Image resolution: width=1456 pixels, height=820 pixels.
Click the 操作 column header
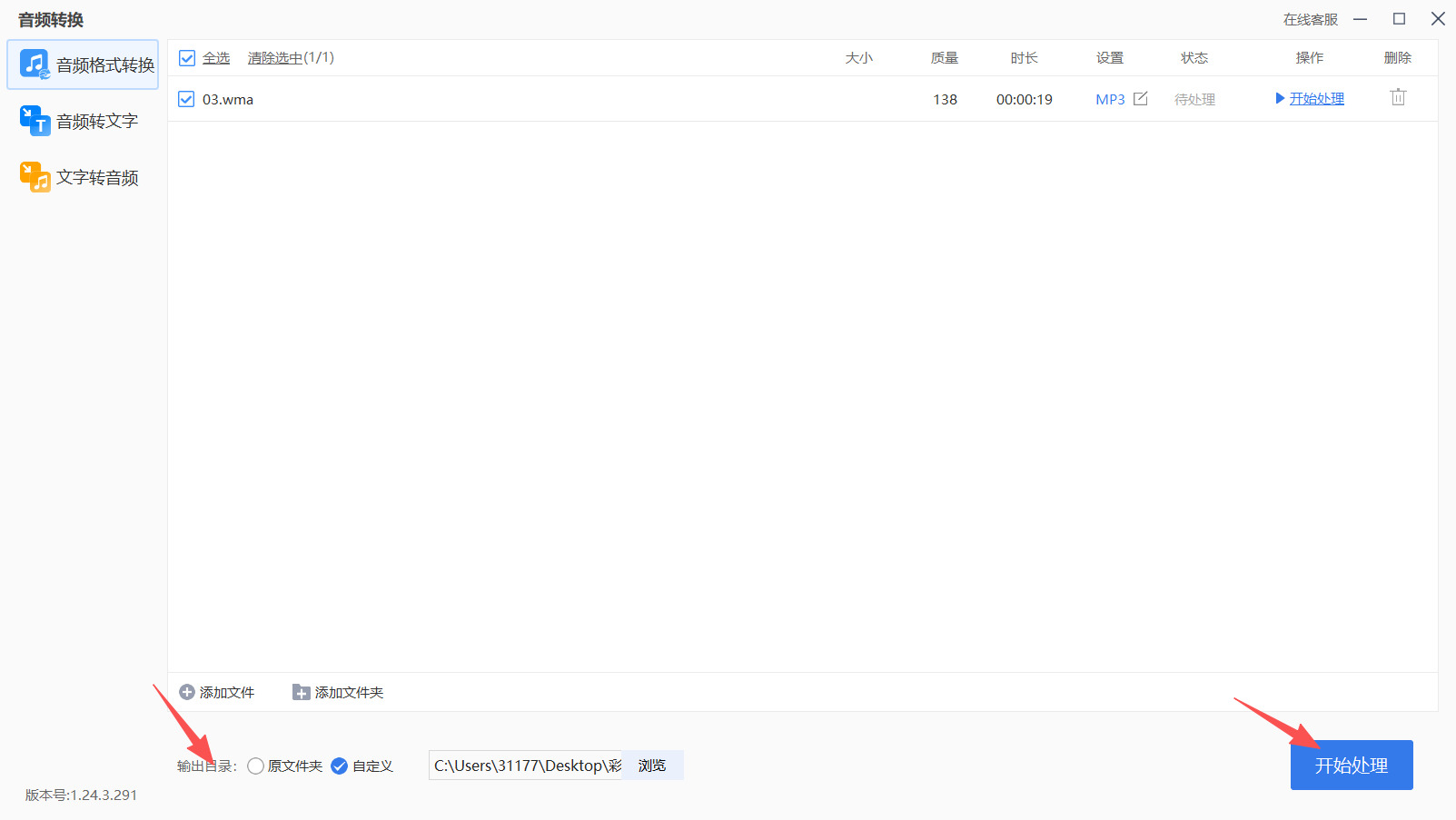pyautogui.click(x=1310, y=58)
